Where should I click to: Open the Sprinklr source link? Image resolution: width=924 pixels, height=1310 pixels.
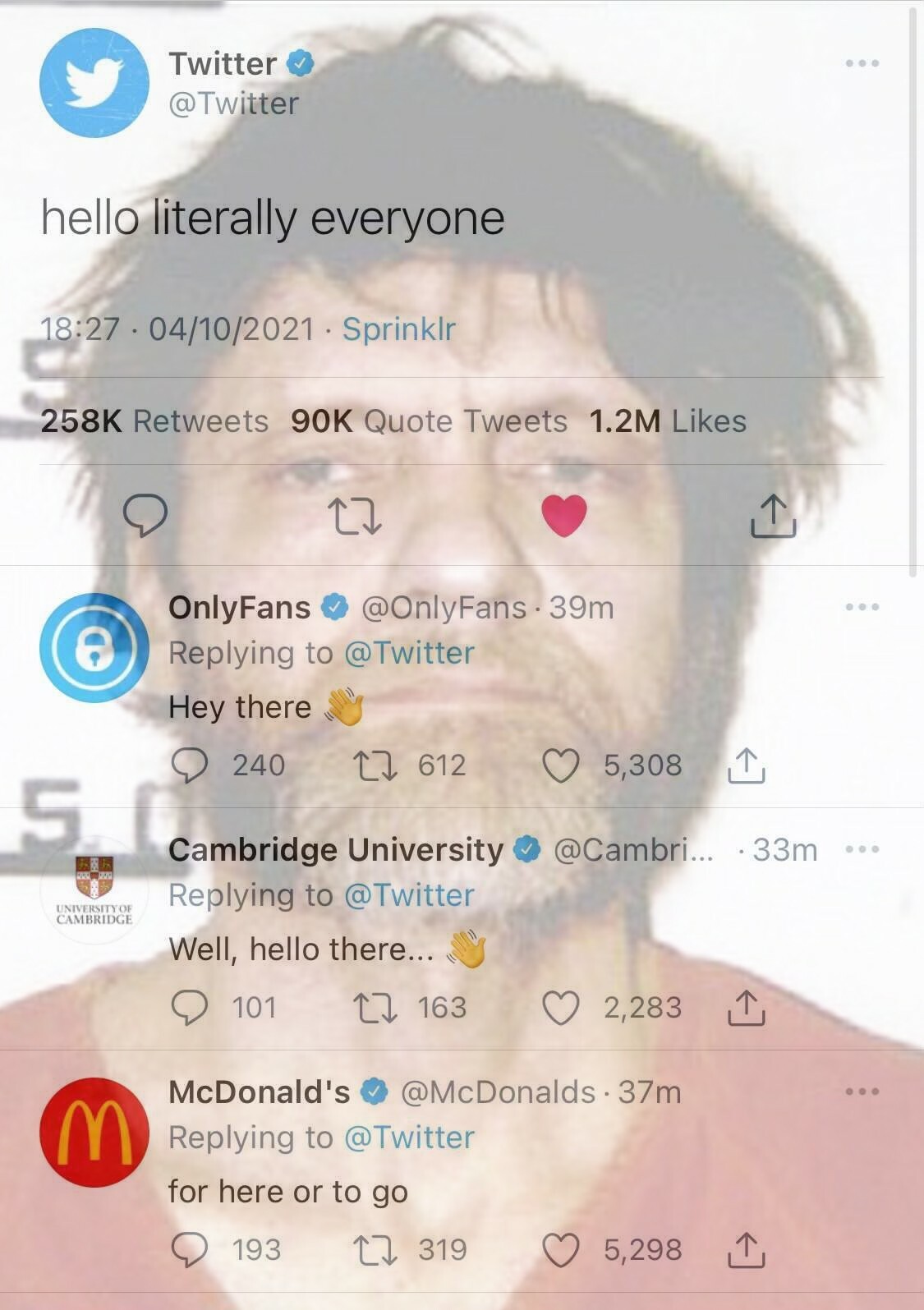pyautogui.click(x=398, y=329)
